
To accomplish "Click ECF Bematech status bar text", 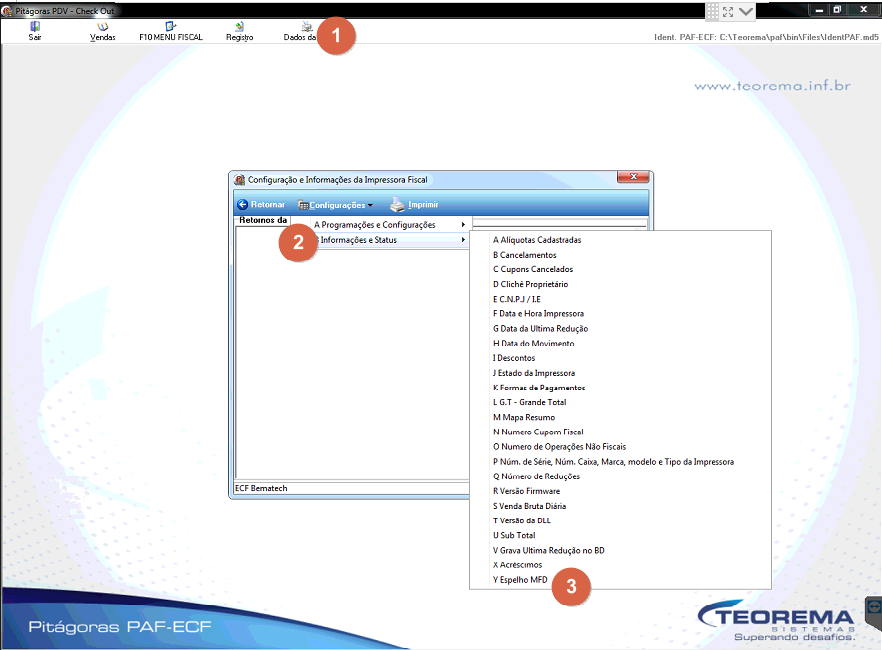I will click(261, 488).
